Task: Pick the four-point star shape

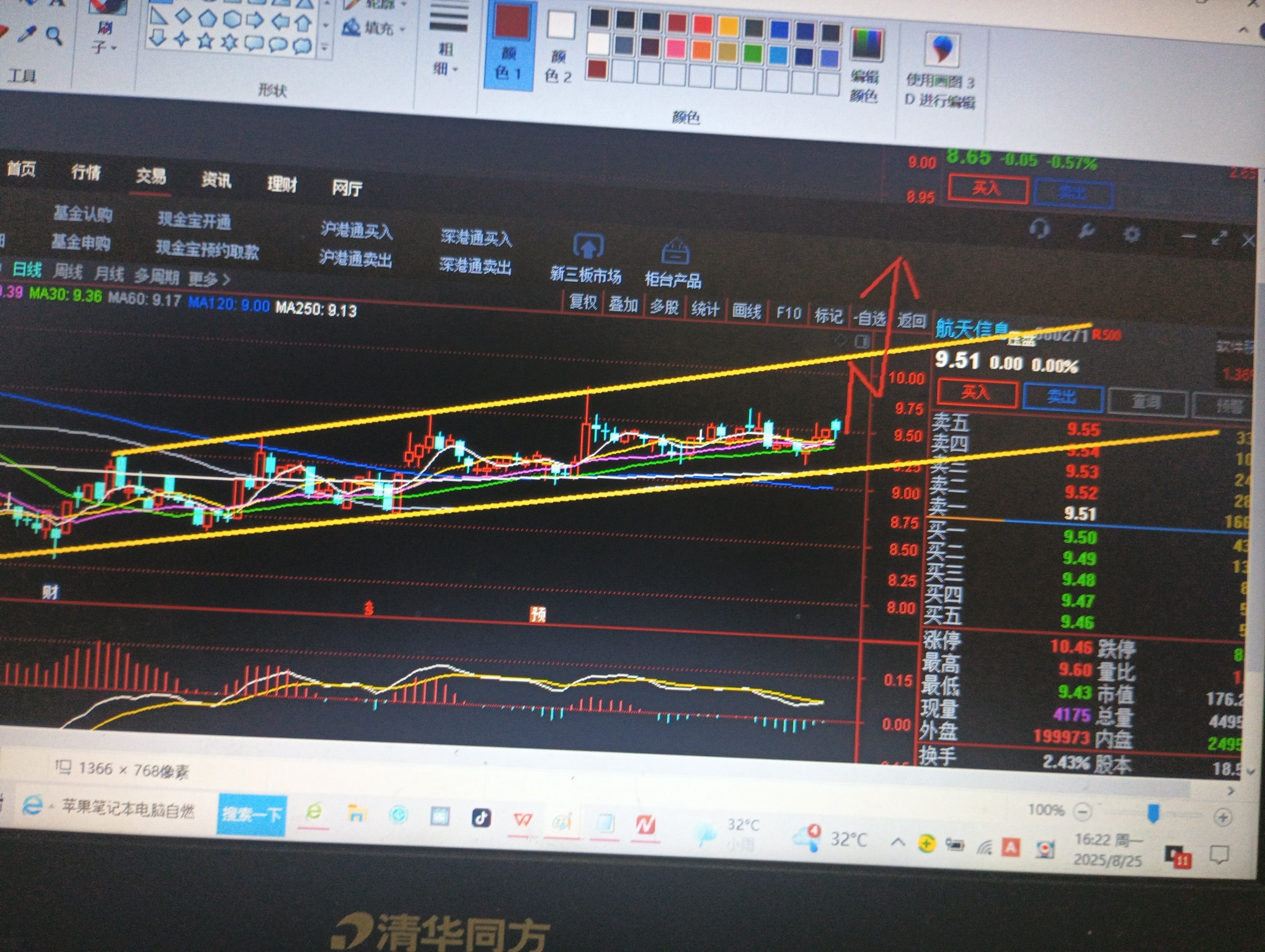Action: tap(182, 40)
